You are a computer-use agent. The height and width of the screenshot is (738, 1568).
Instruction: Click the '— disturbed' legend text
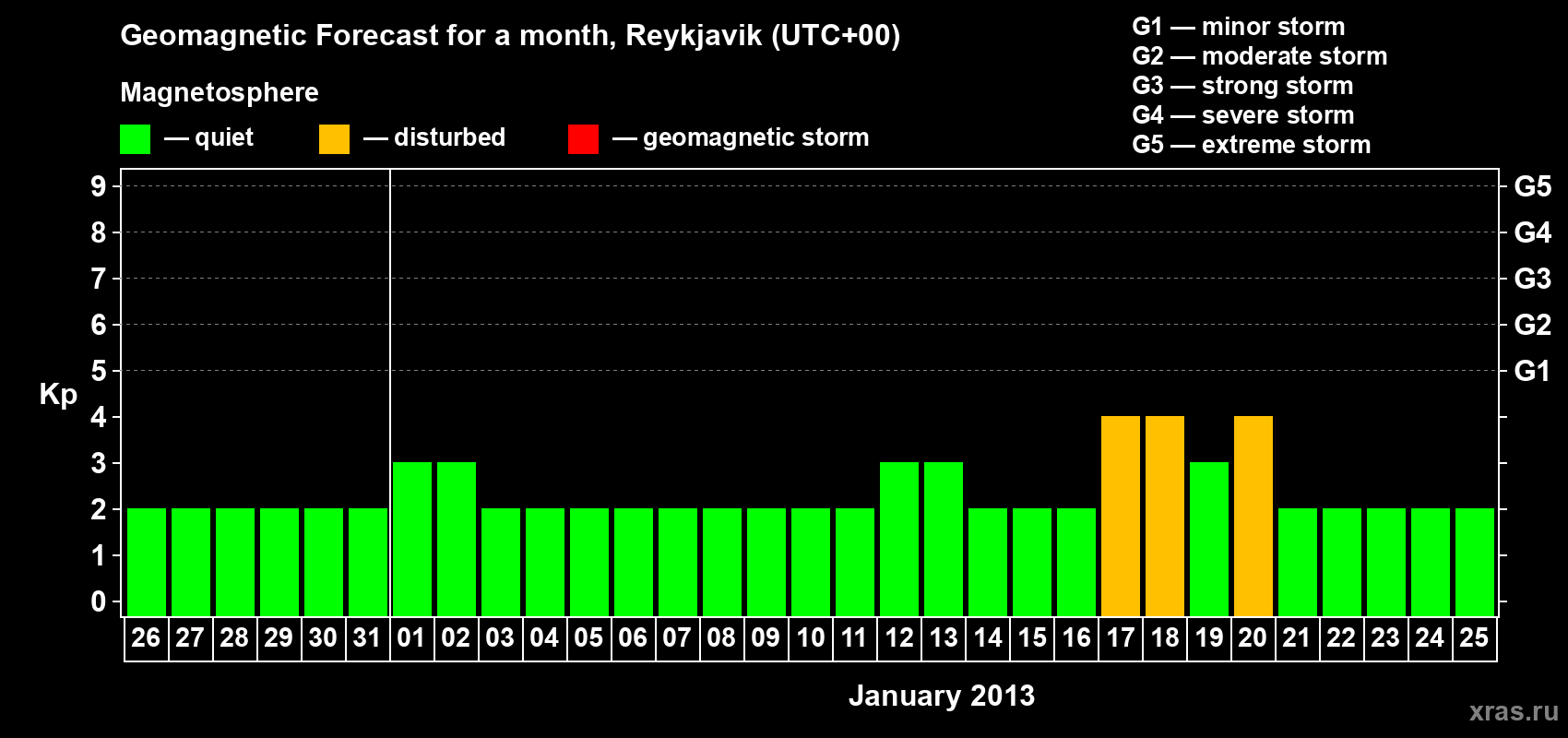pyautogui.click(x=434, y=137)
